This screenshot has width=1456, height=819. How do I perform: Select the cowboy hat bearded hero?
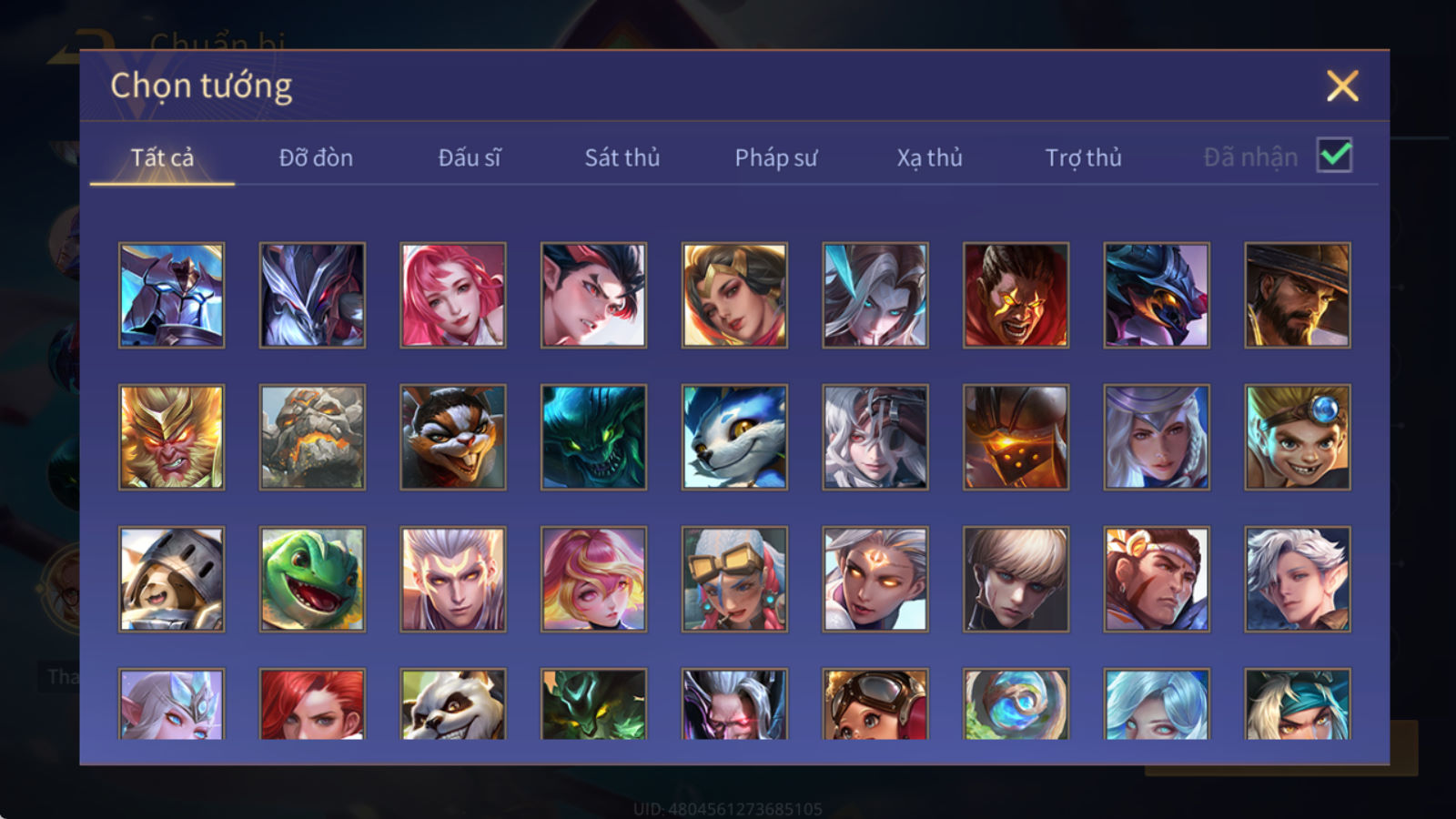click(x=1298, y=295)
